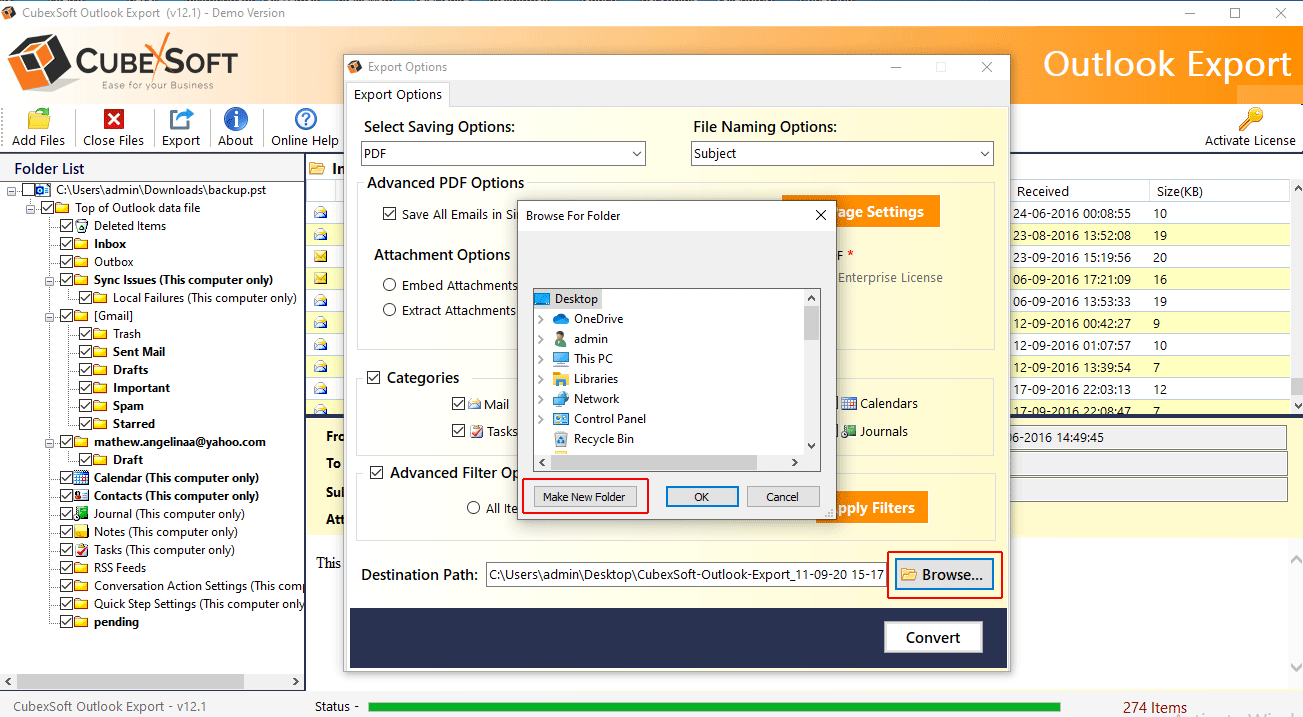Close the Browse For Folder dialog
This screenshot has width=1303, height=717.
821,215
